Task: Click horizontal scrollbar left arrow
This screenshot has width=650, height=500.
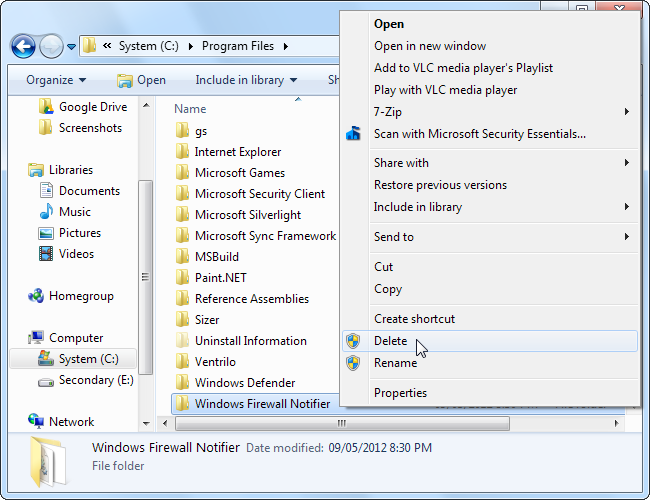Action: point(165,423)
